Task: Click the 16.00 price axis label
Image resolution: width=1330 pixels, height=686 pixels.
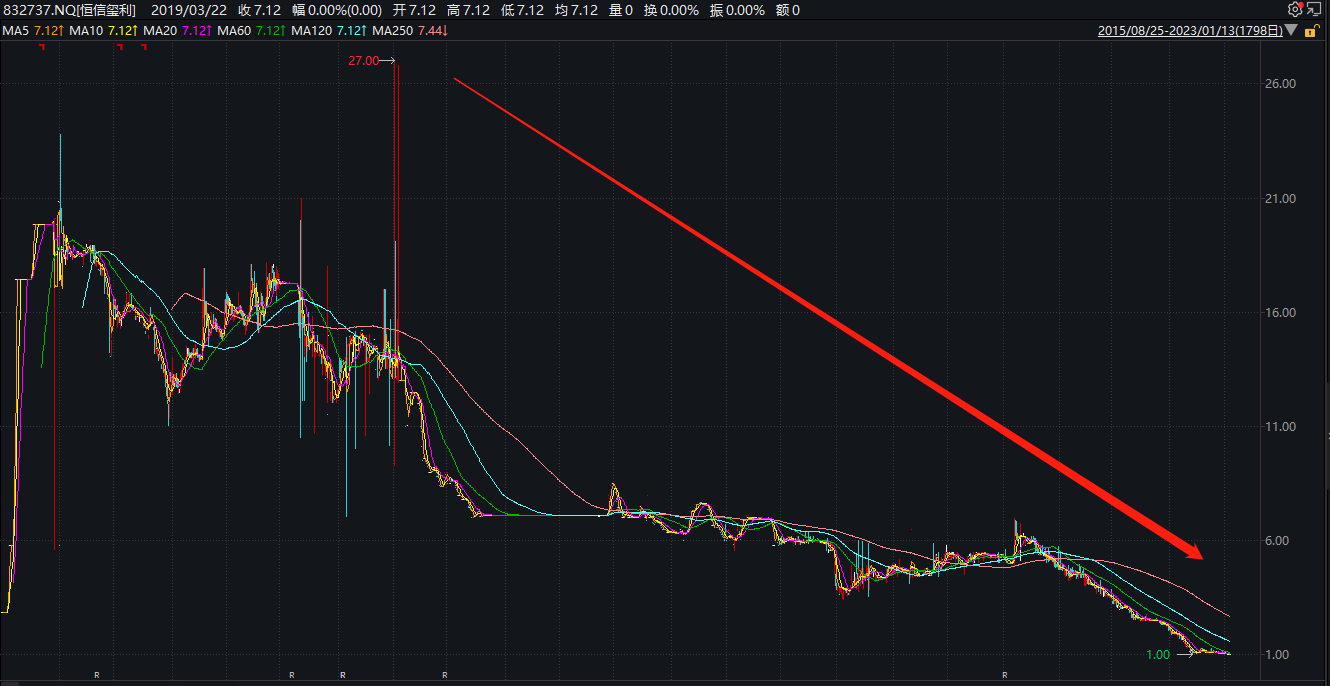Action: click(x=1281, y=312)
